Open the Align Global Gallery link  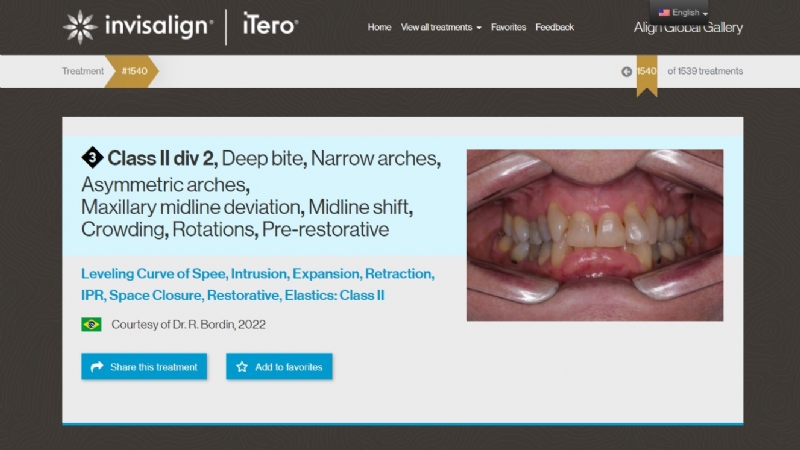pyautogui.click(x=688, y=28)
